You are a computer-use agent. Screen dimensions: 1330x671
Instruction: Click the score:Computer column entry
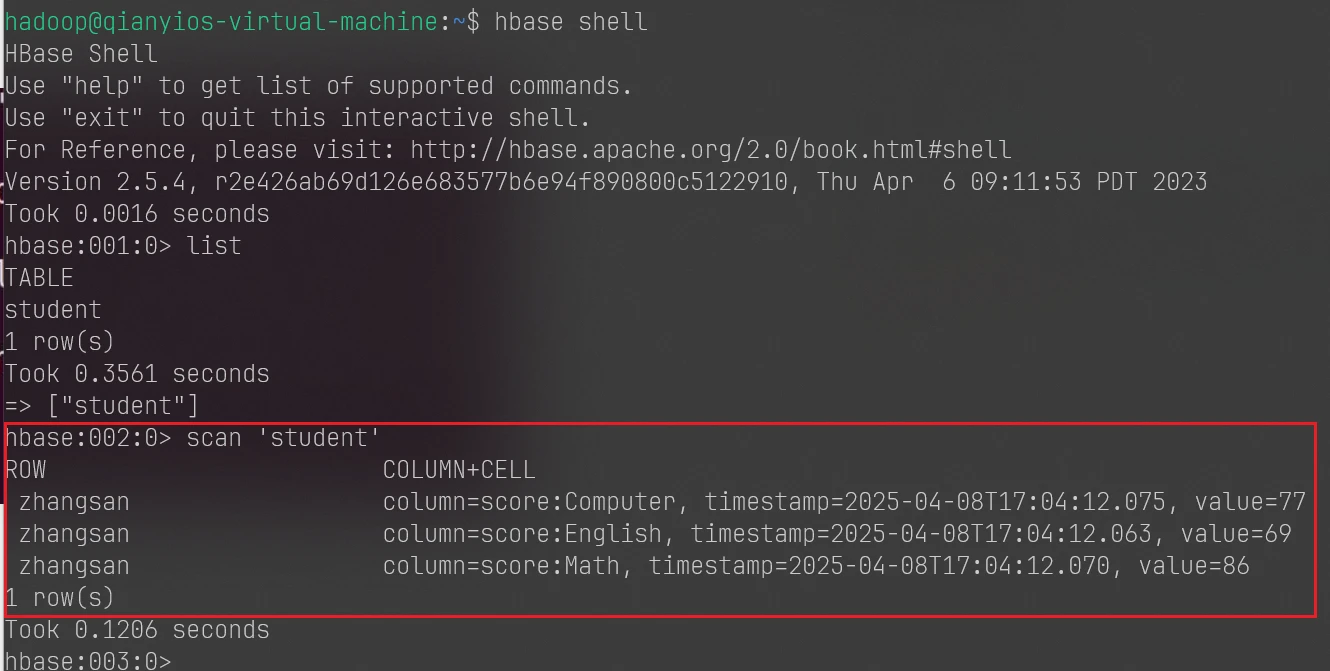click(529, 502)
